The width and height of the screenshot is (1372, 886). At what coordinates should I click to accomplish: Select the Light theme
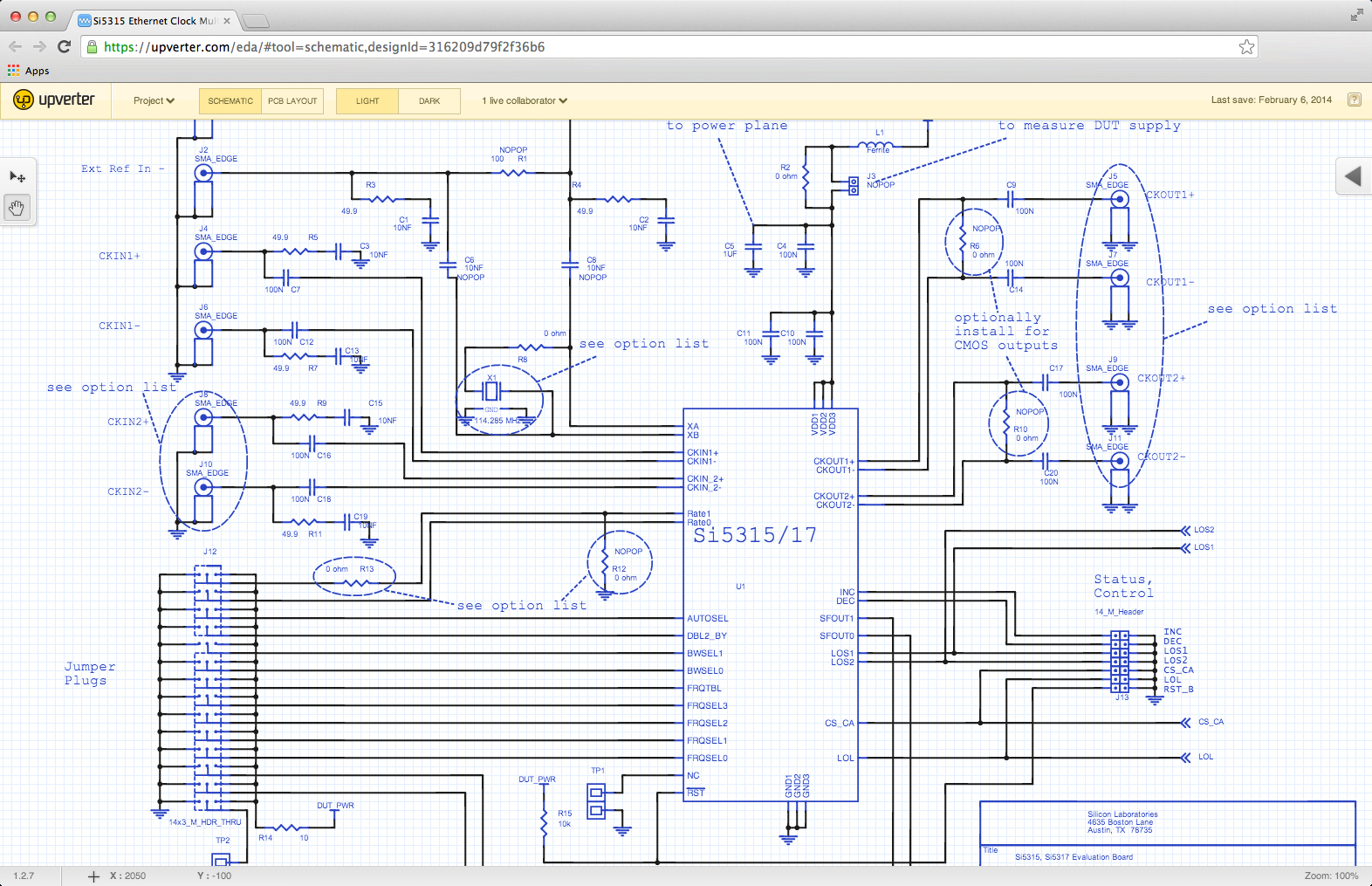point(367,101)
